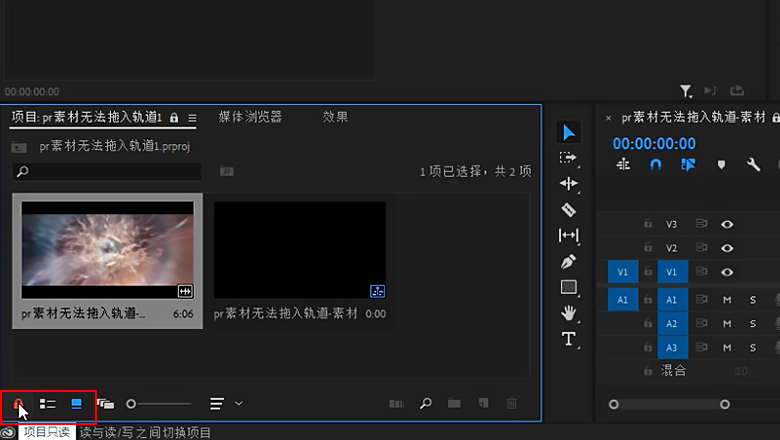The height and width of the screenshot is (440, 780).
Task: Select the Track Select Forward tool
Action: tap(568, 158)
